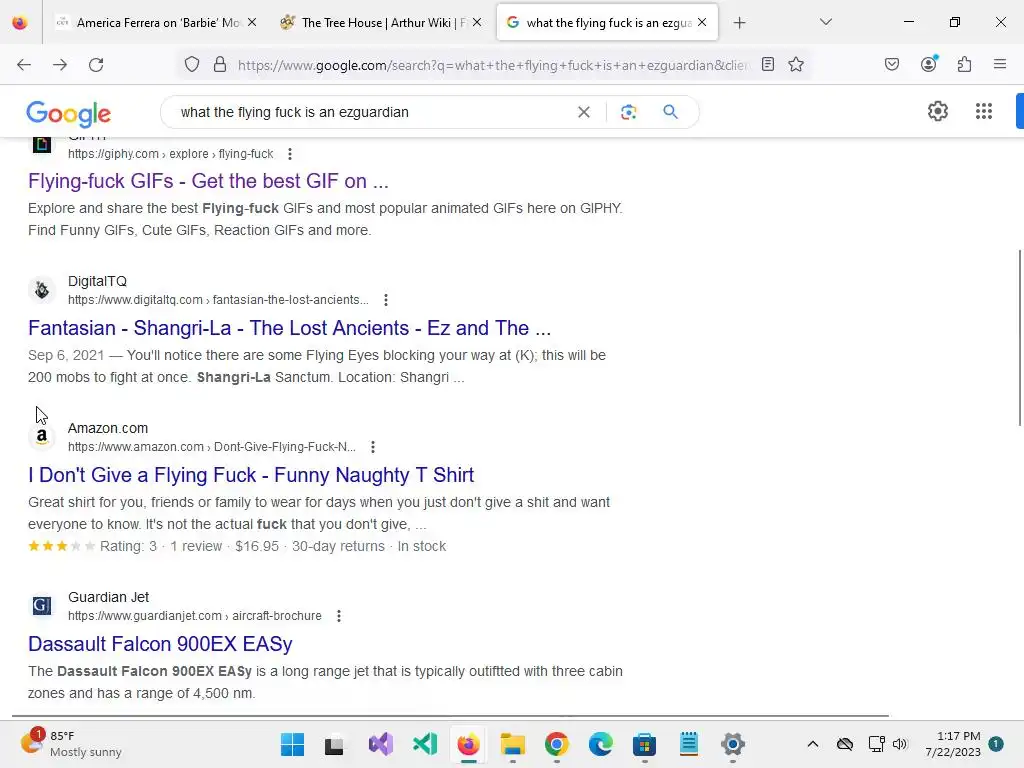Click the giphy.com explore flying-fuck URL

coord(170,154)
